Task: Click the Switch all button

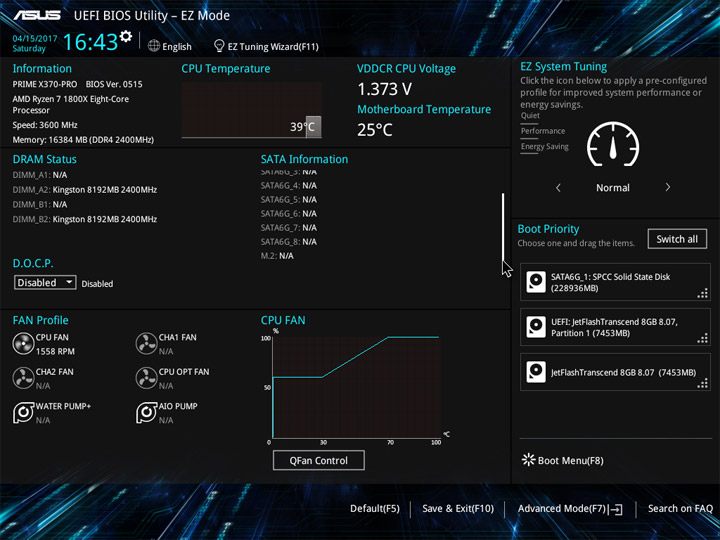Action: [677, 239]
